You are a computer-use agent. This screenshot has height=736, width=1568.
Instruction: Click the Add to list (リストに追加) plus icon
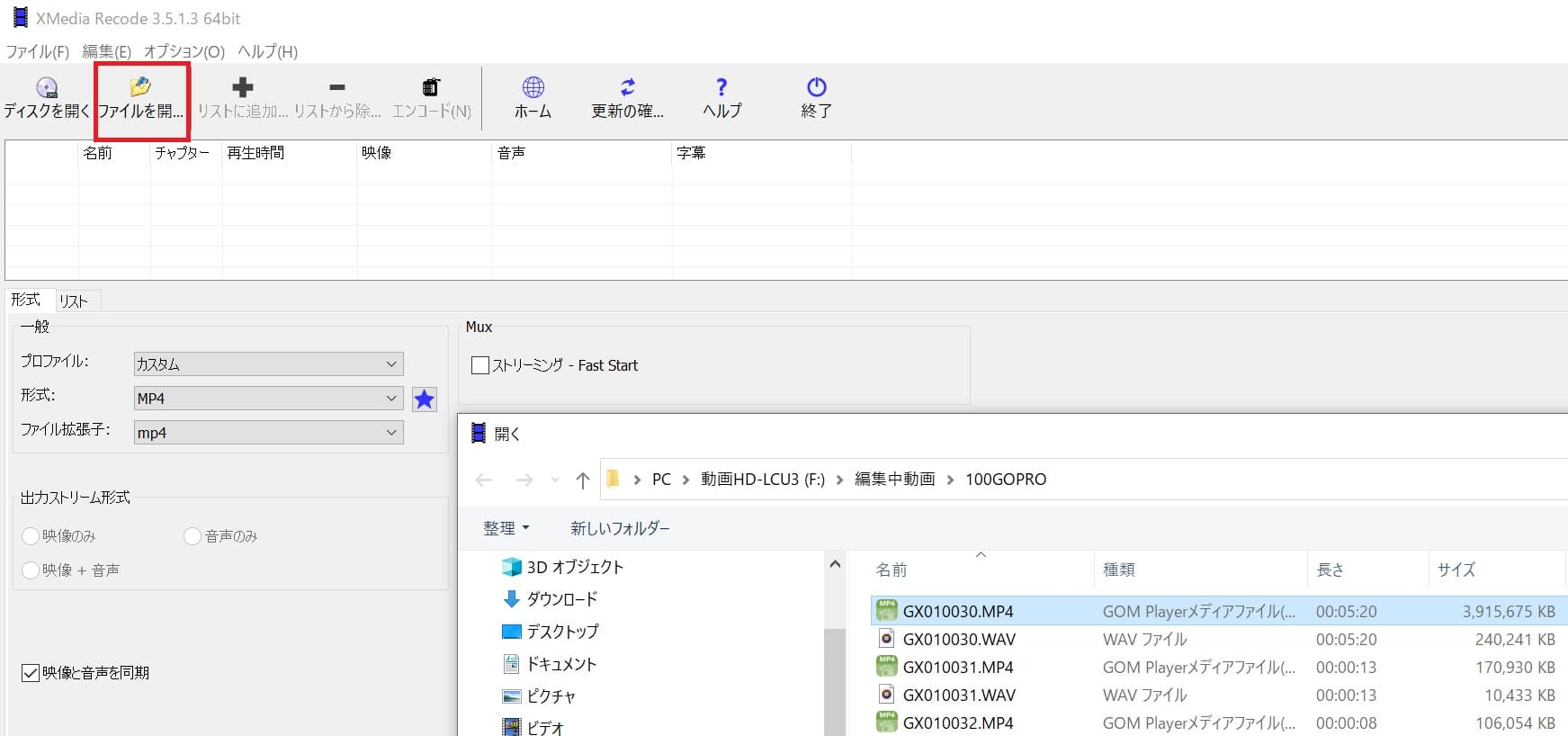tap(242, 87)
